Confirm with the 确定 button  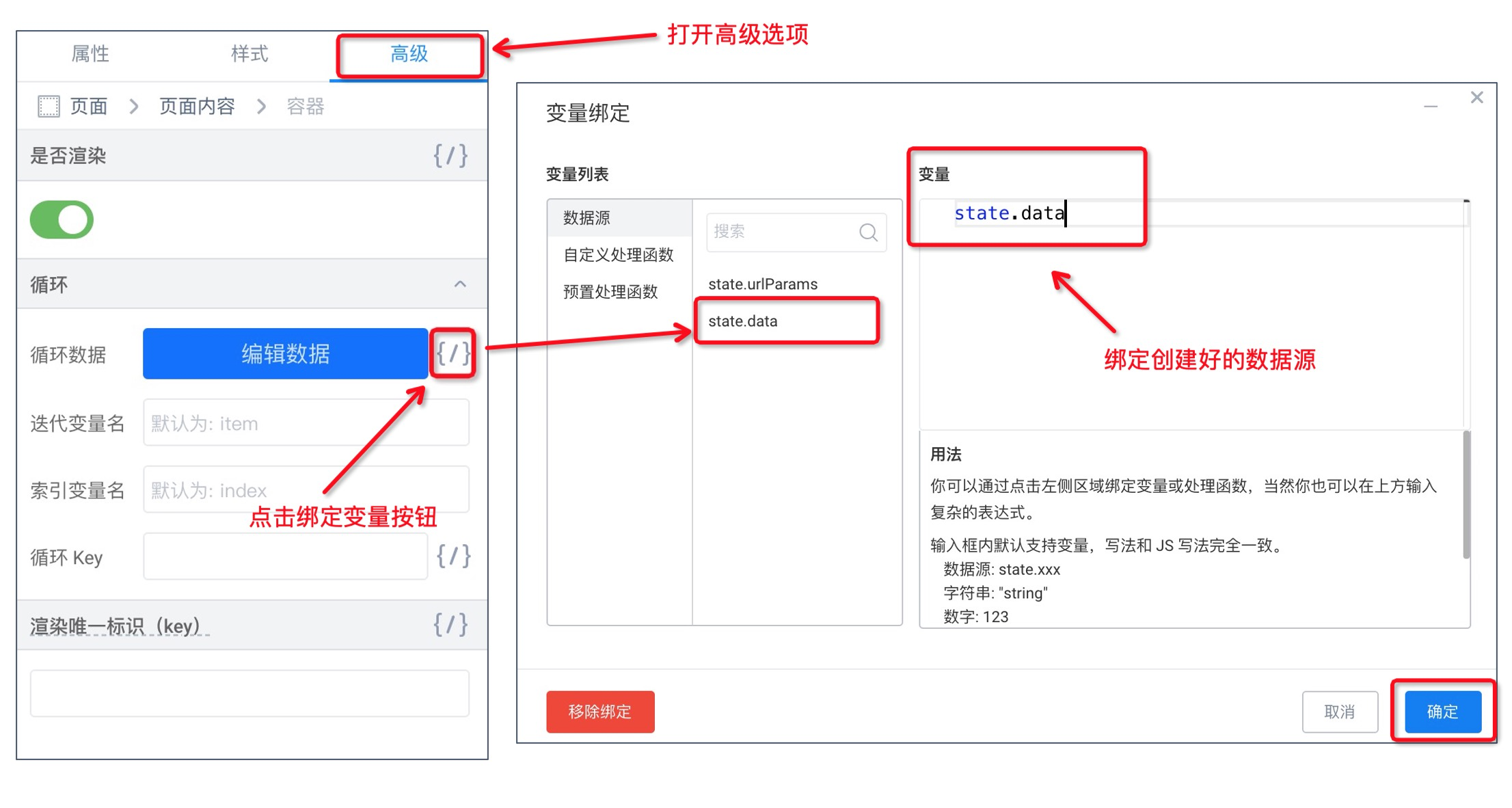[1443, 712]
